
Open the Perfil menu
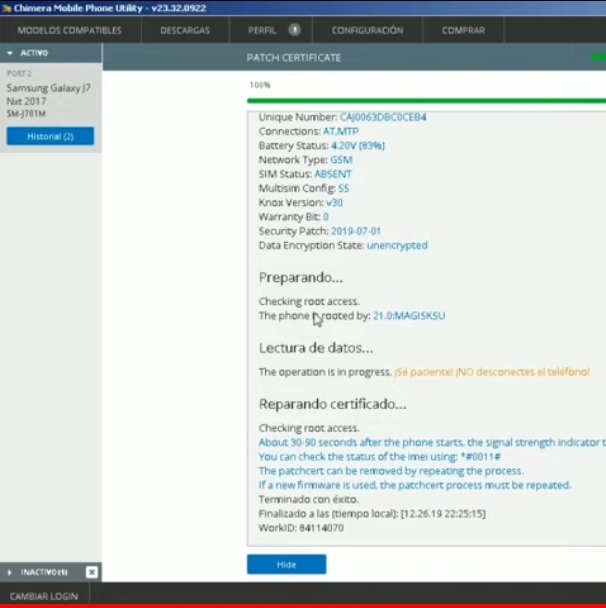click(x=262, y=30)
